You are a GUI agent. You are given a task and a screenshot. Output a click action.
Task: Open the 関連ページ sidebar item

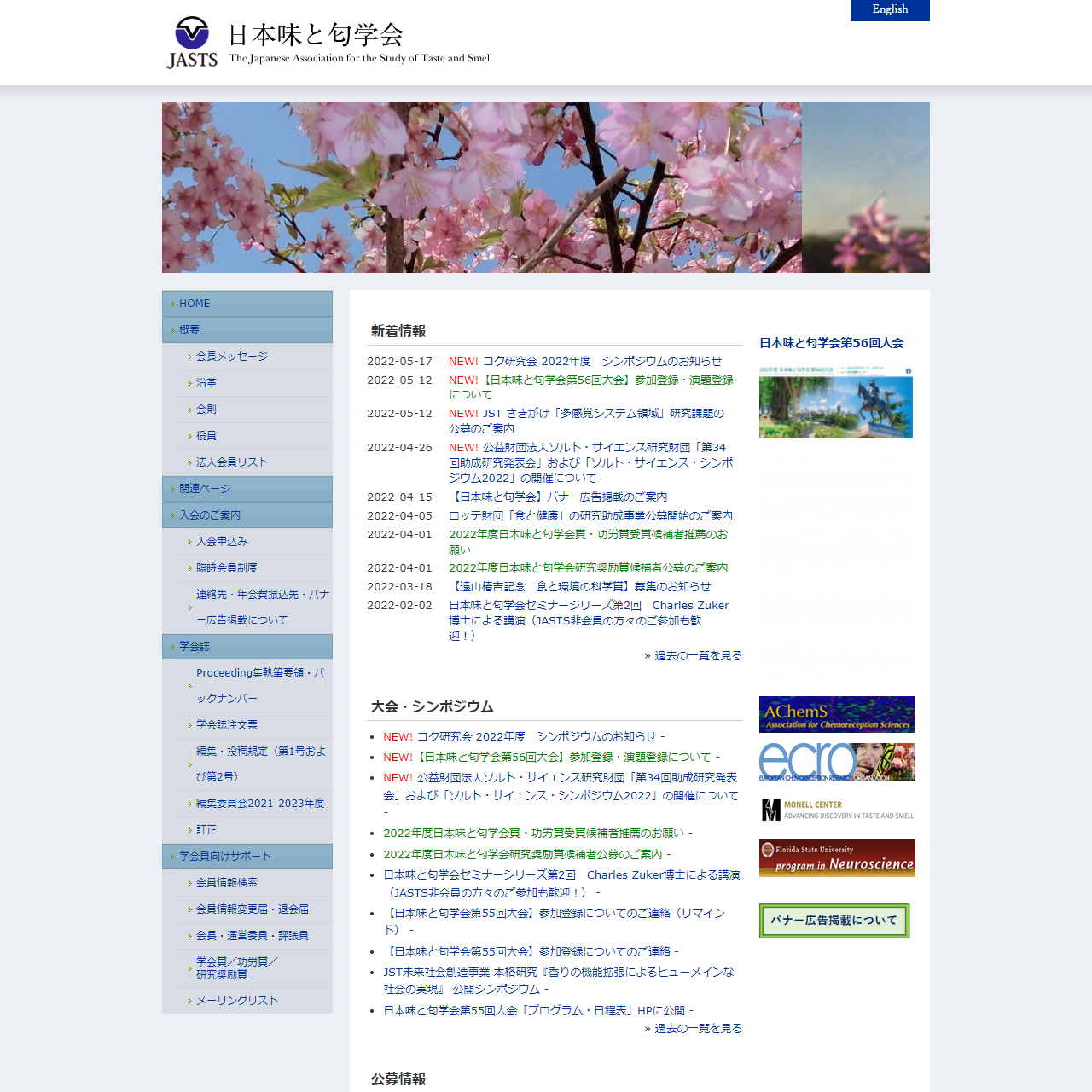[205, 489]
